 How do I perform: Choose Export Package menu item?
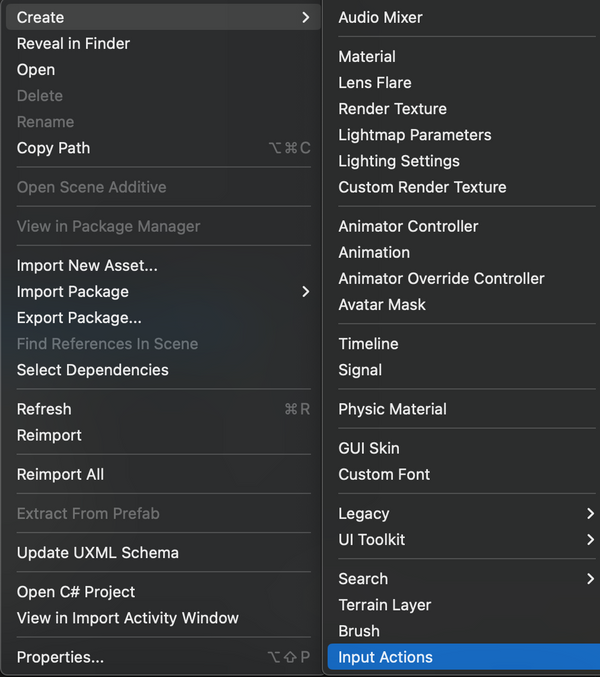pyautogui.click(x=79, y=318)
